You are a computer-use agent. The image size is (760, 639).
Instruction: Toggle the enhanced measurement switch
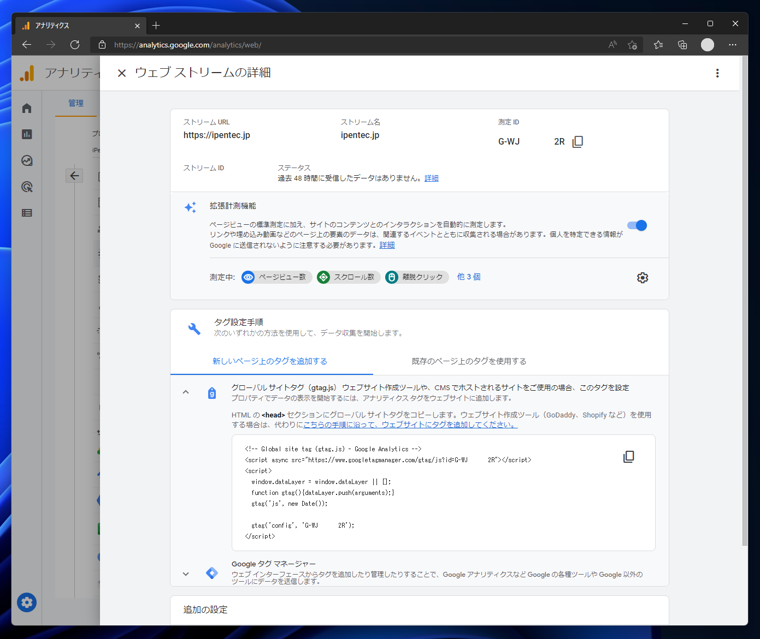[x=637, y=225]
